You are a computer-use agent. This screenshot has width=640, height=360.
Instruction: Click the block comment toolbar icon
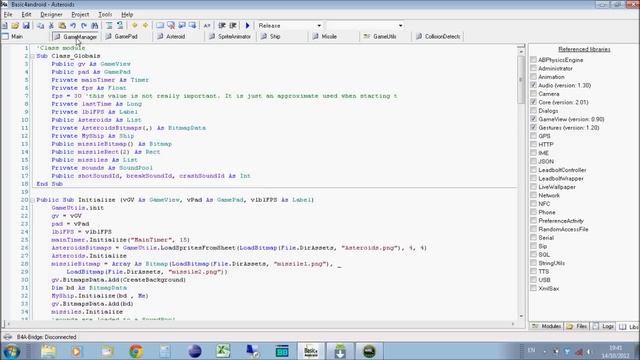[x=109, y=25]
